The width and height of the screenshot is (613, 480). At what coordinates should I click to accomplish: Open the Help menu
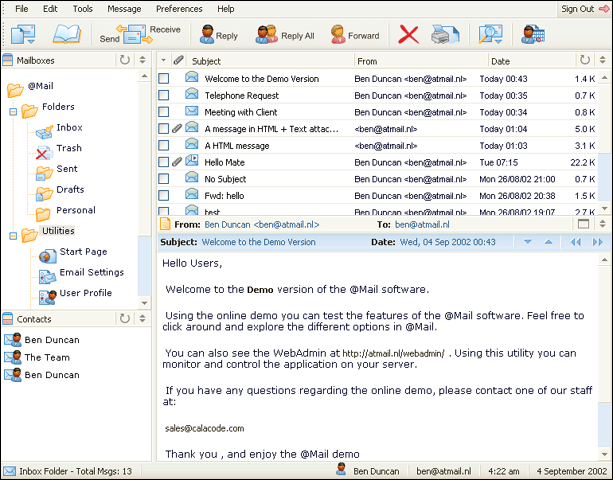(x=226, y=9)
